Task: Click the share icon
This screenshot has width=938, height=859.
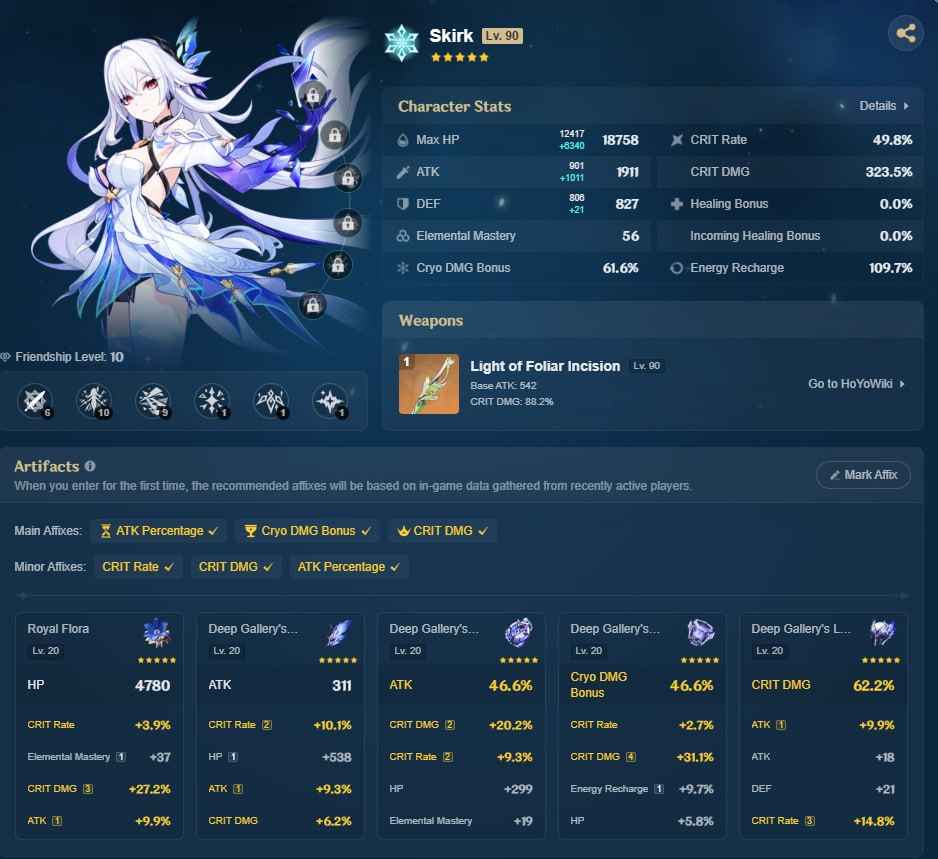Action: (906, 33)
